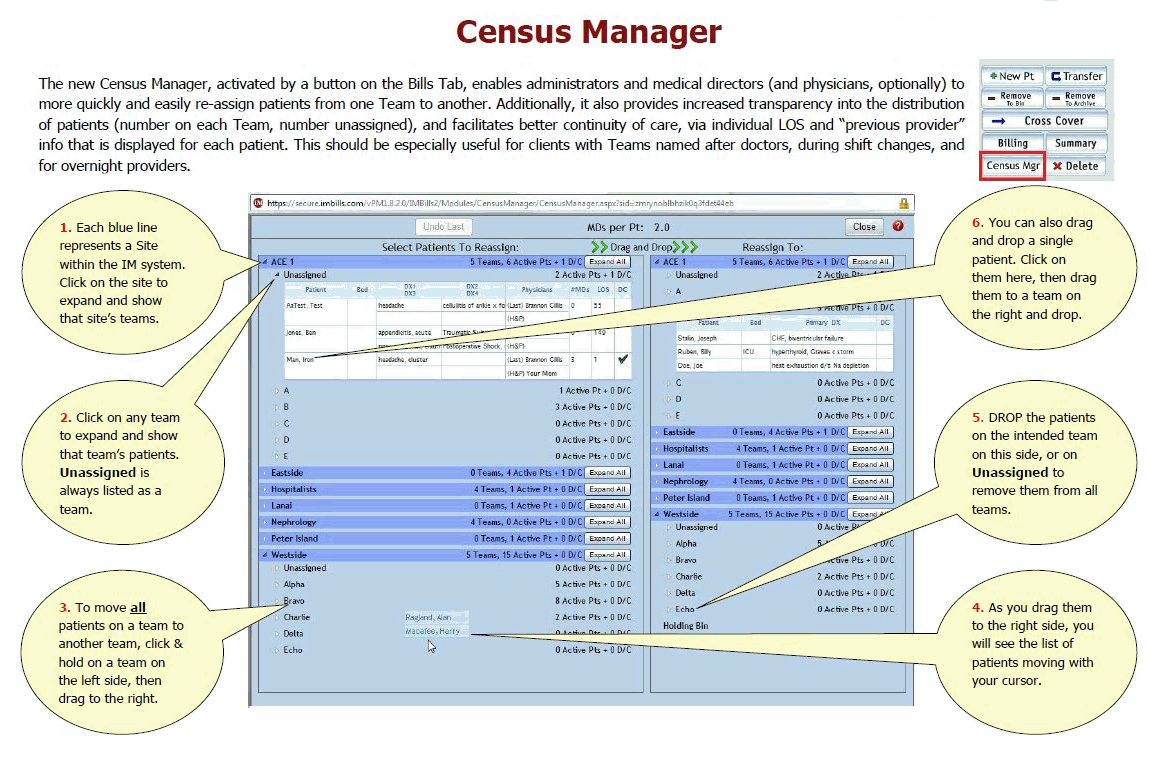Viewport: 1158px width, 759px height.
Task: Expand Nephrology site in the left pane
Action: pyautogui.click(x=265, y=522)
